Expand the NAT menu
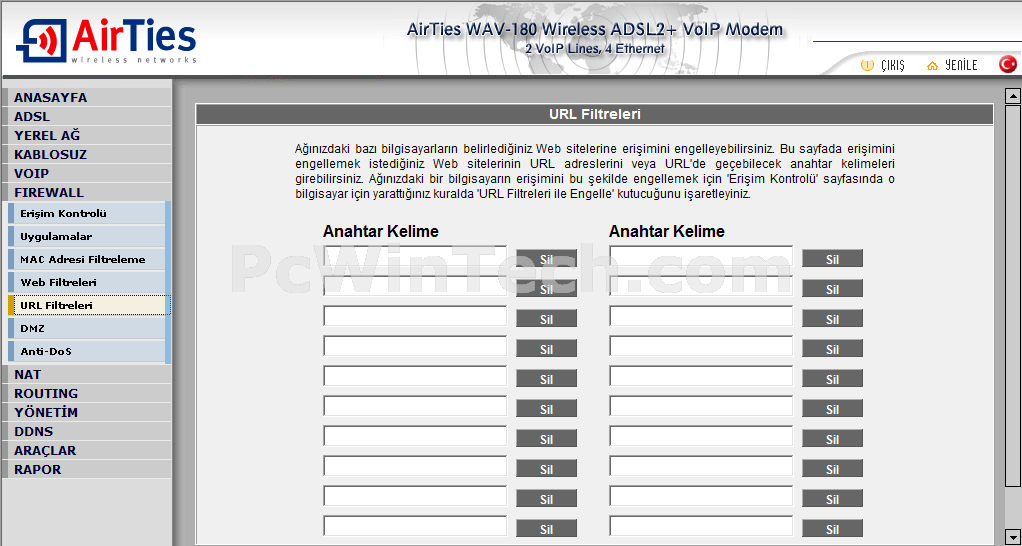1022x546 pixels. click(x=86, y=375)
